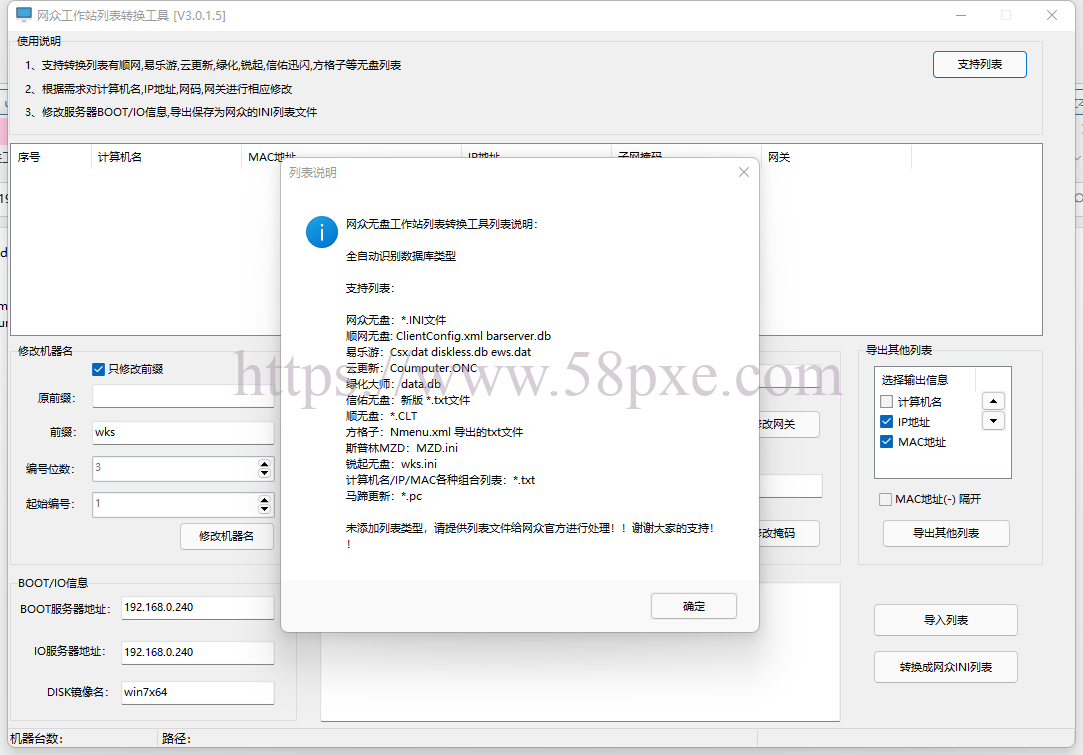Toggle the 只修改前缀 checkbox

(x=98, y=369)
